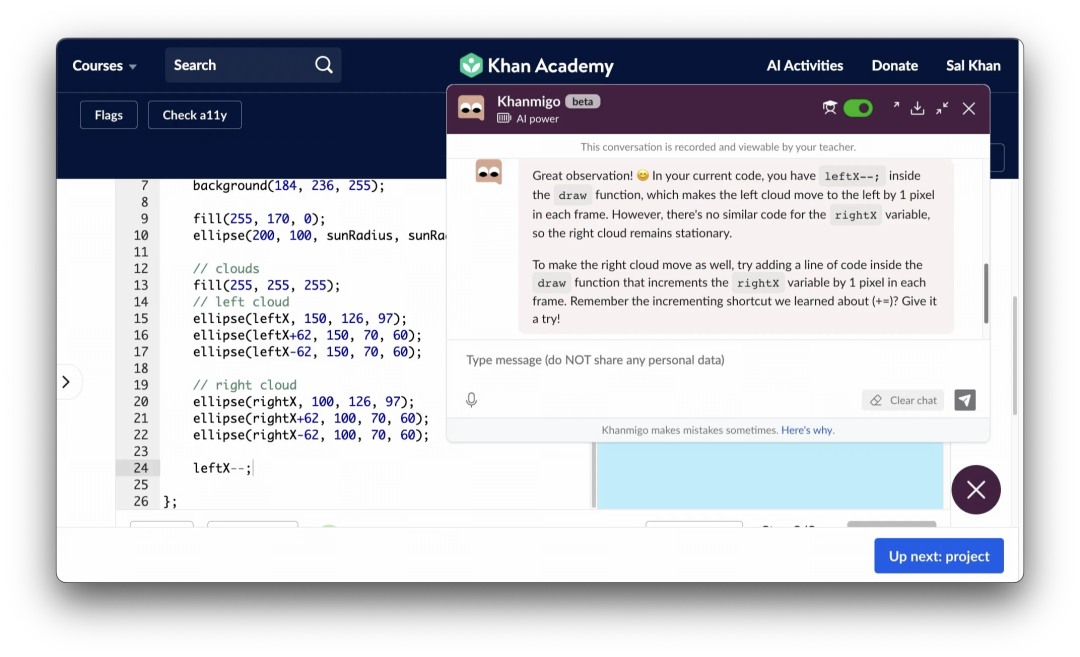Click code line "fill(255, 170, 0);"
This screenshot has height=657, width=1080.
[259, 218]
